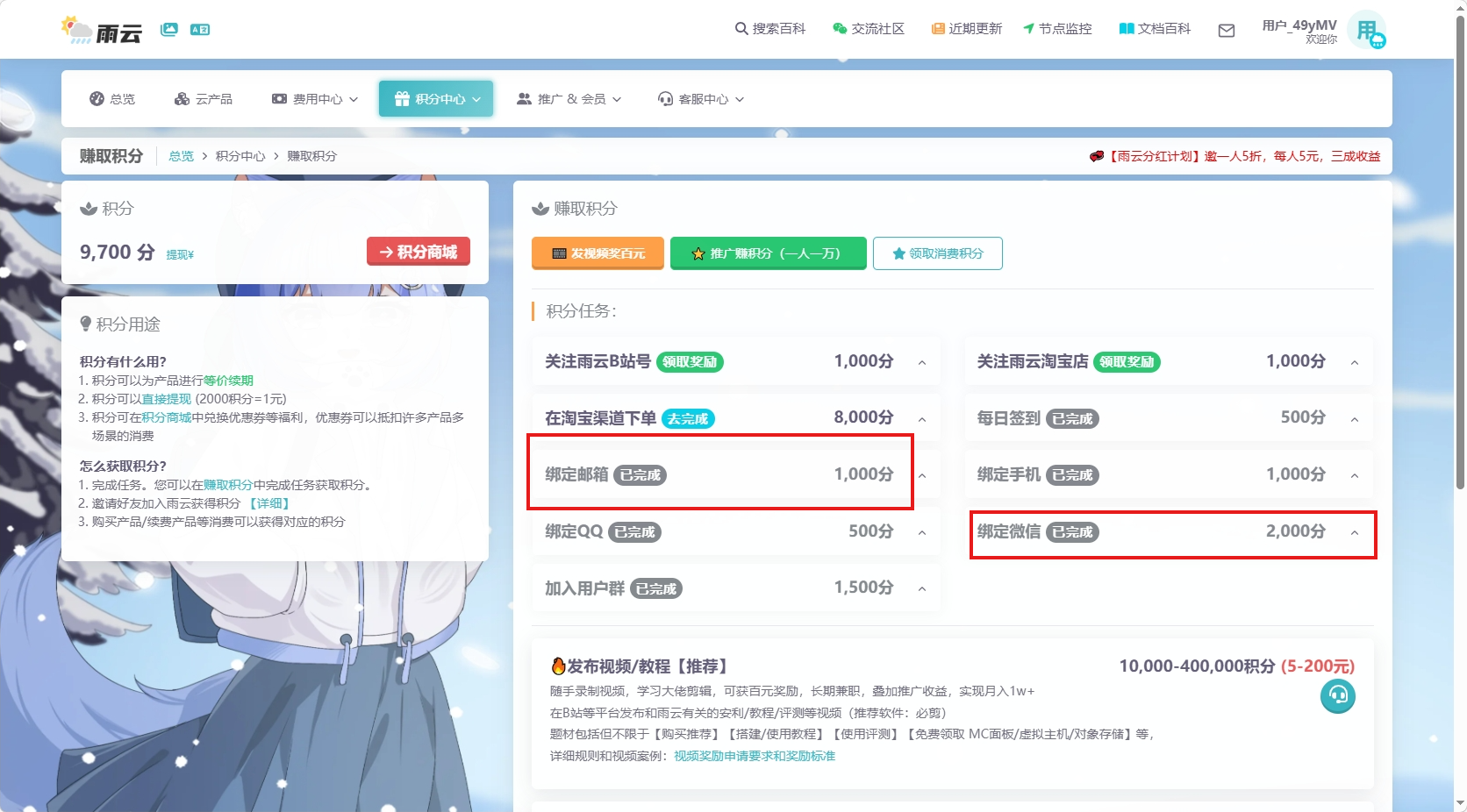Click the 9,700 分 points balance
This screenshot has width=1467, height=812.
coord(118,253)
